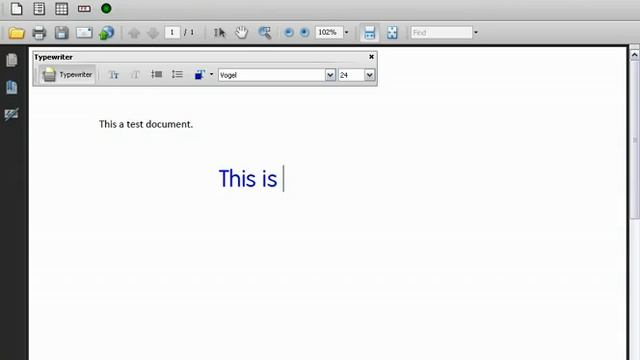Toggle the Fit Page view button
This screenshot has width=640, height=360.
point(392,33)
